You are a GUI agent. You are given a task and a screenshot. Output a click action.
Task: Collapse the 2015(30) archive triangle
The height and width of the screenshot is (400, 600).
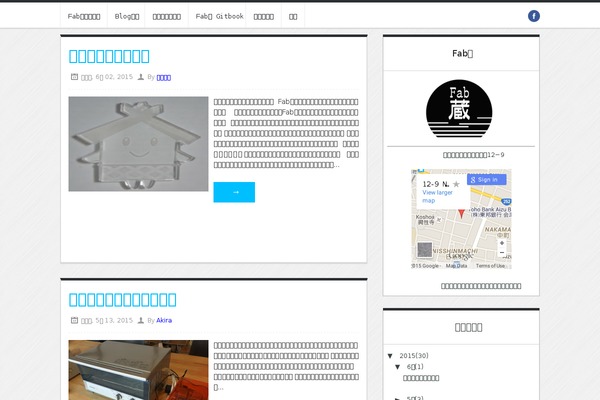pyautogui.click(x=390, y=356)
